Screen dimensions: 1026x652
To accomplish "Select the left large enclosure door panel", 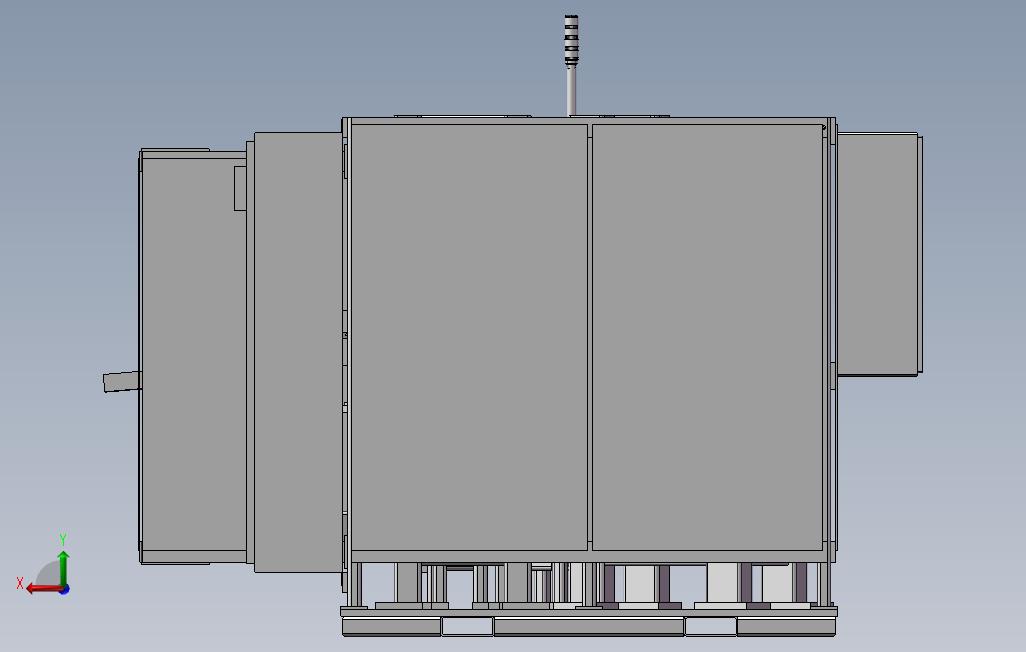I will point(469,337).
